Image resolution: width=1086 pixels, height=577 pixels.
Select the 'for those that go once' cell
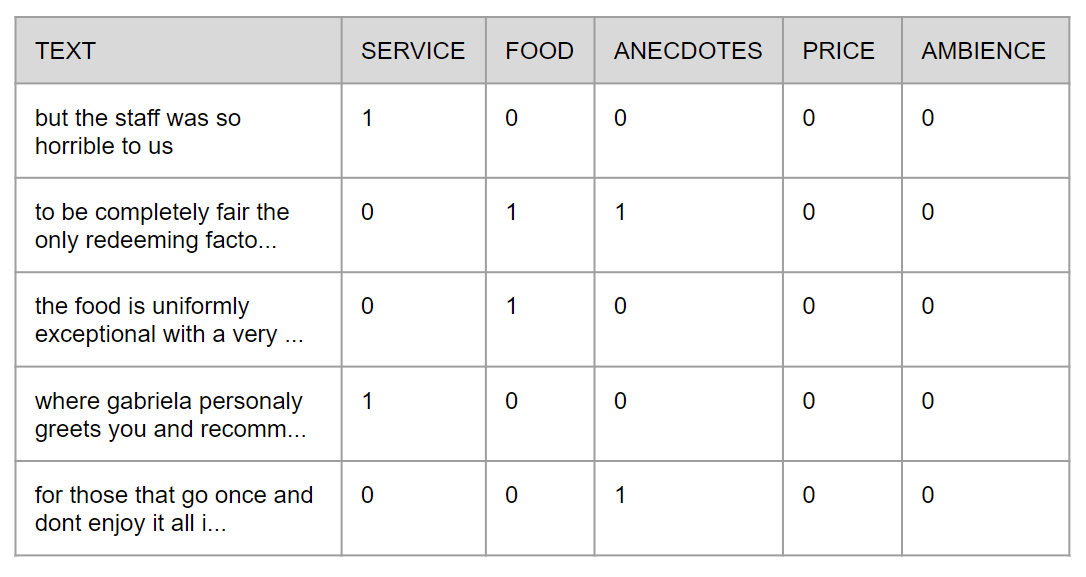[x=178, y=508]
